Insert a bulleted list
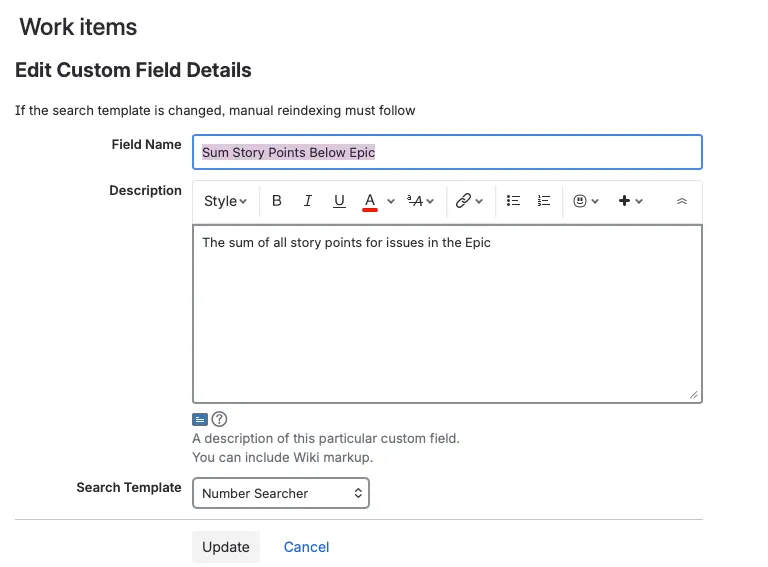Image resolution: width=768 pixels, height=567 pixels. point(513,201)
